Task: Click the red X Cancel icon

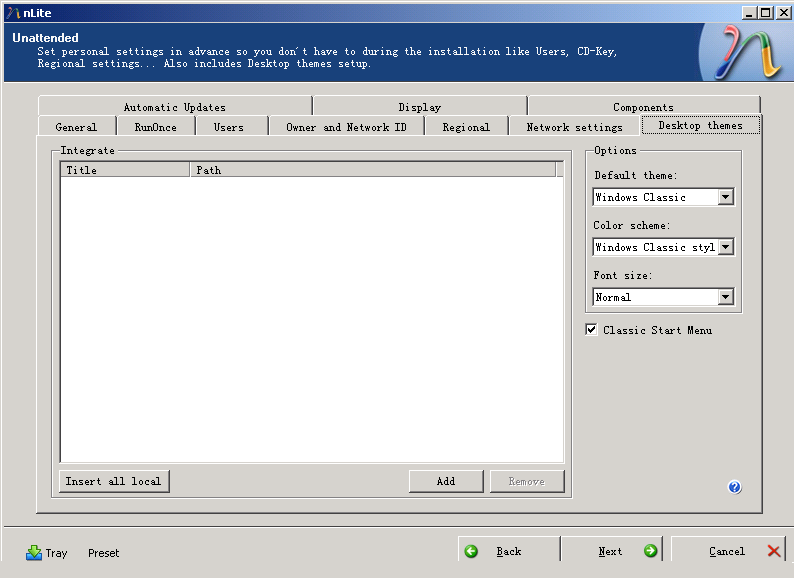Action: click(x=774, y=551)
